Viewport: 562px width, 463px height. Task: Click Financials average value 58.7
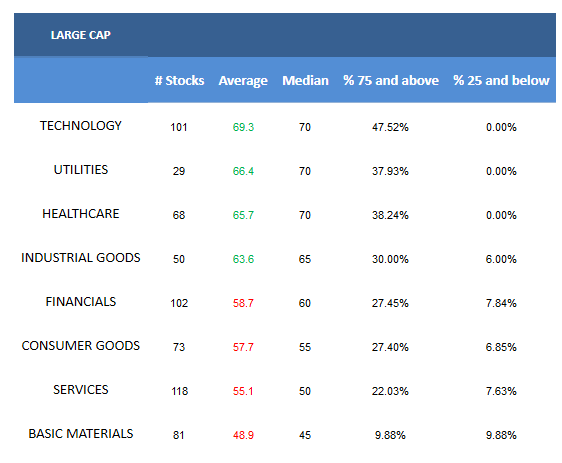click(x=243, y=304)
